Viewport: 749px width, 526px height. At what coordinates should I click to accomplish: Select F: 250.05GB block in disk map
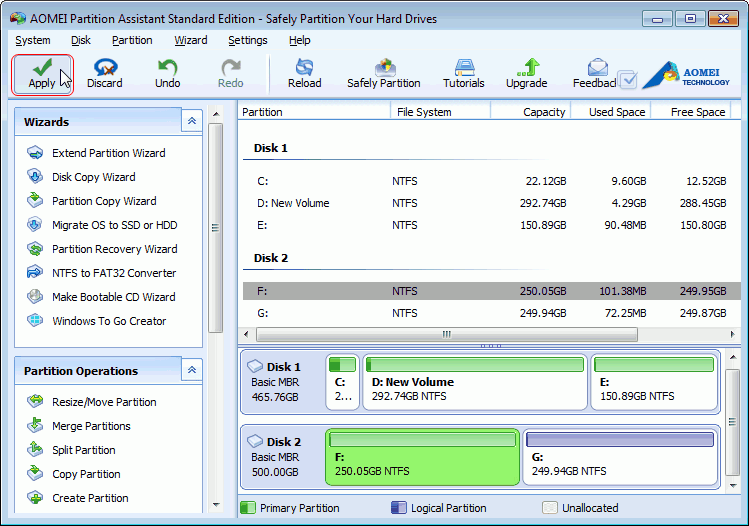(422, 457)
